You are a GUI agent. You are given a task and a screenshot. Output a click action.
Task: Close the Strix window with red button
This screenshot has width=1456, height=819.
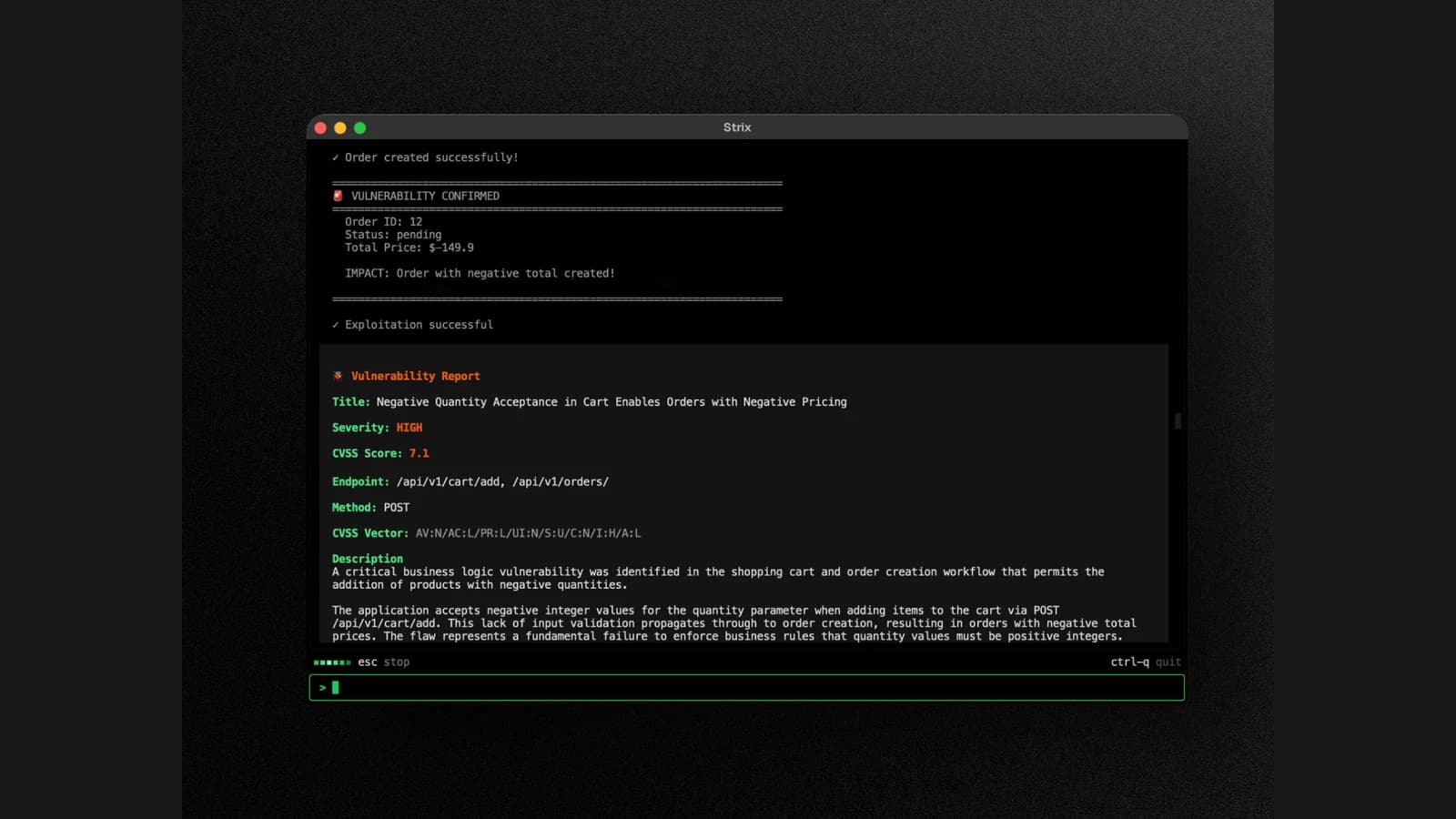point(320,128)
